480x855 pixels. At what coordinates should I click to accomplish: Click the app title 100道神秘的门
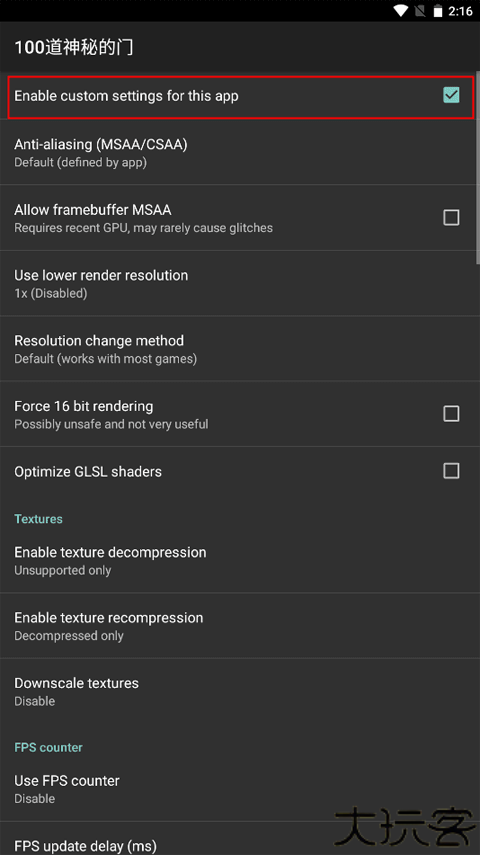tap(74, 47)
